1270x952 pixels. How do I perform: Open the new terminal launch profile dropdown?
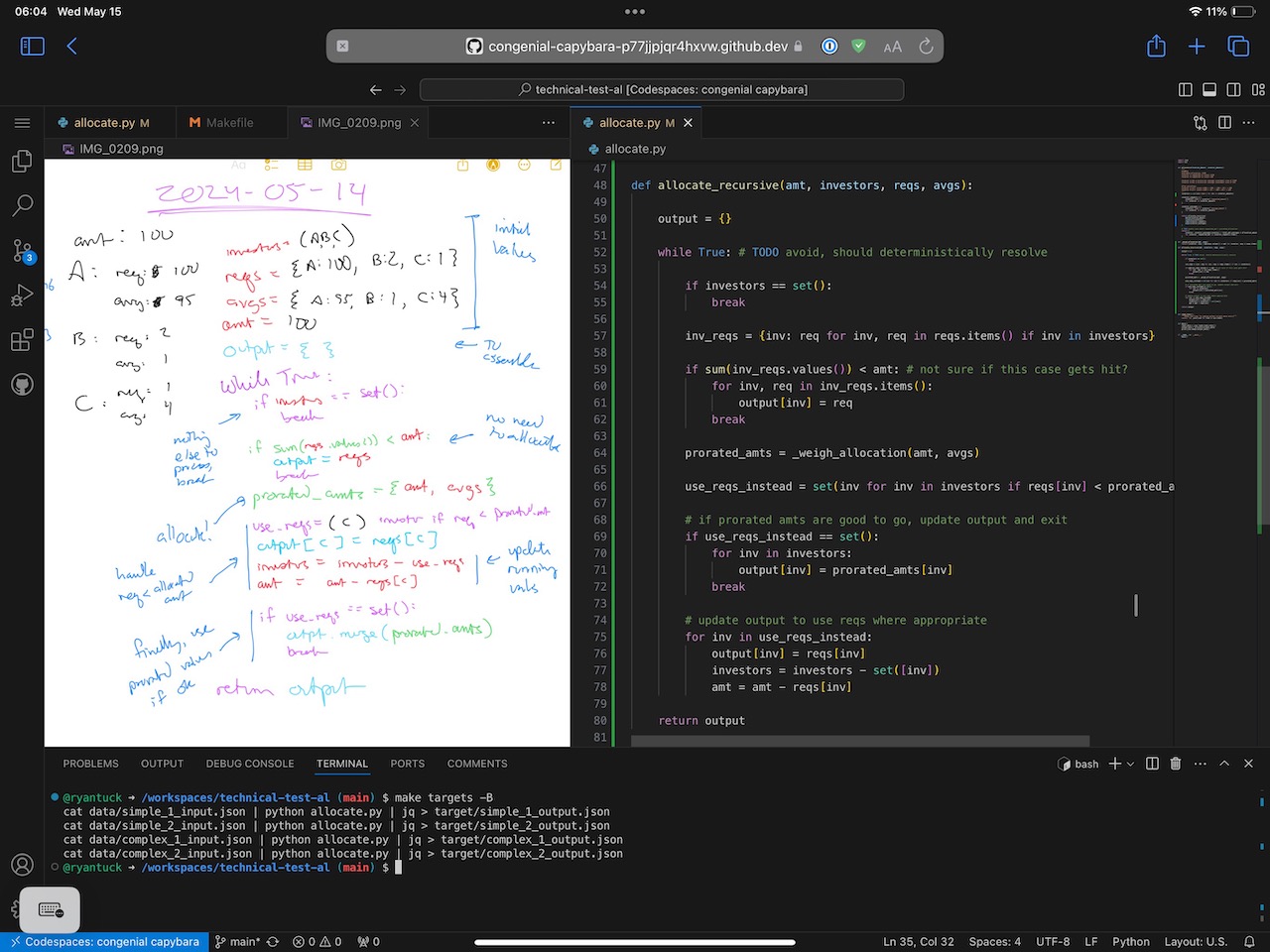coord(1130,764)
